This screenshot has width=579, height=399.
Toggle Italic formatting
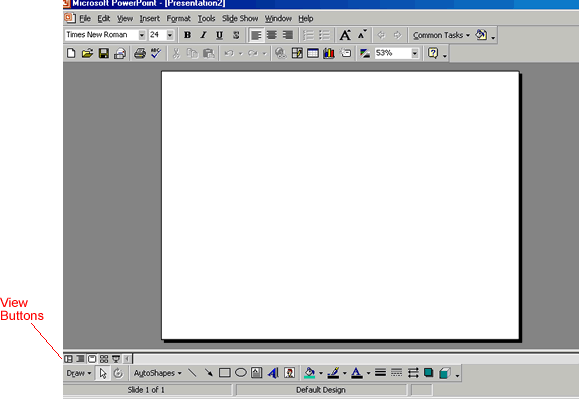[203, 35]
